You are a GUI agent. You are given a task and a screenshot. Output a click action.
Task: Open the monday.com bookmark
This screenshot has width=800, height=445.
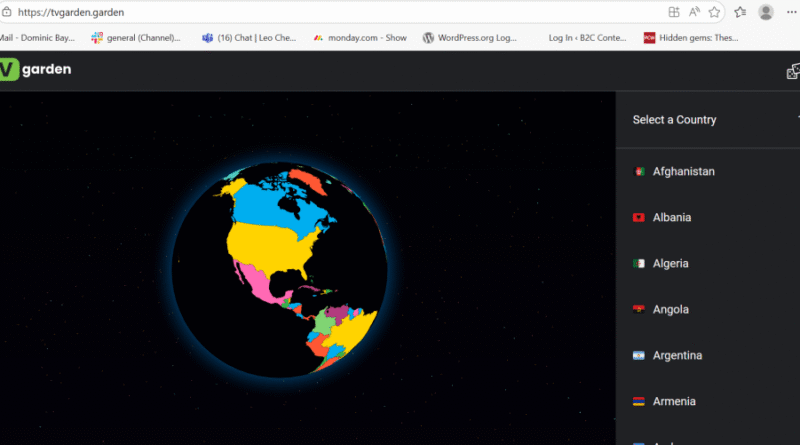(360, 38)
